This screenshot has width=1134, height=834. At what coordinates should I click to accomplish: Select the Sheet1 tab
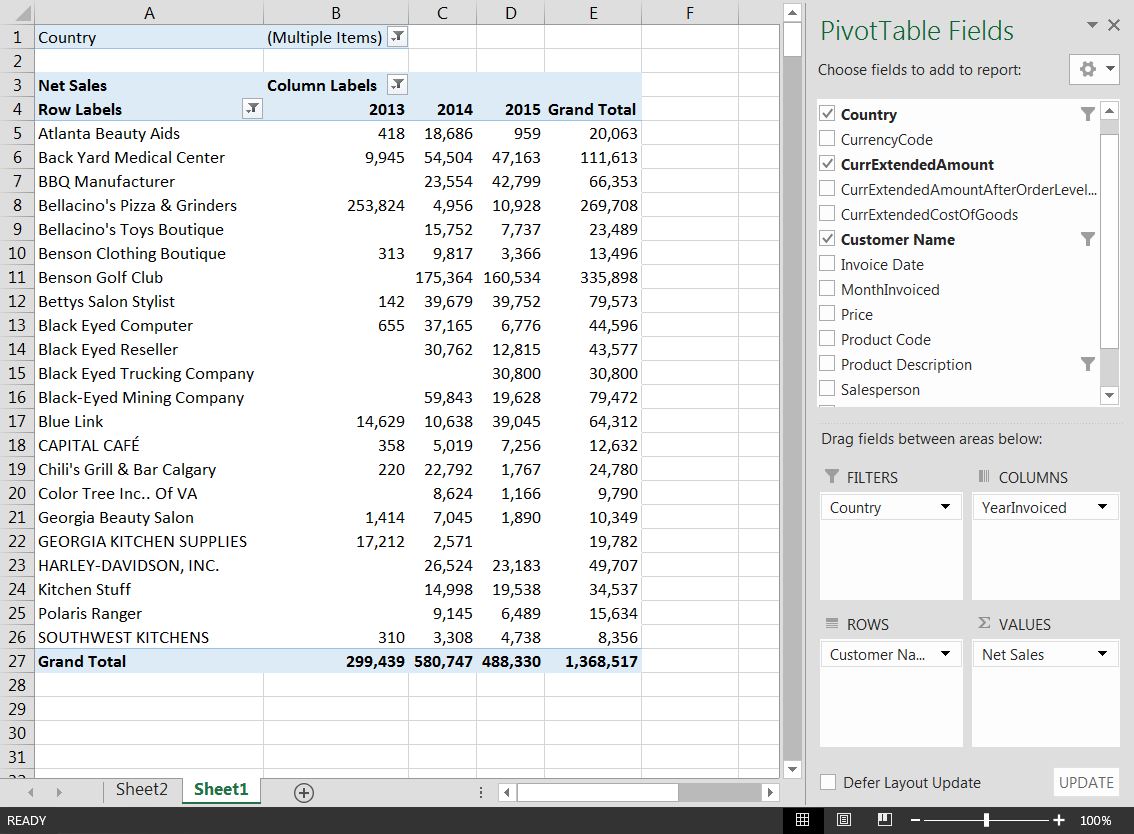point(220,789)
